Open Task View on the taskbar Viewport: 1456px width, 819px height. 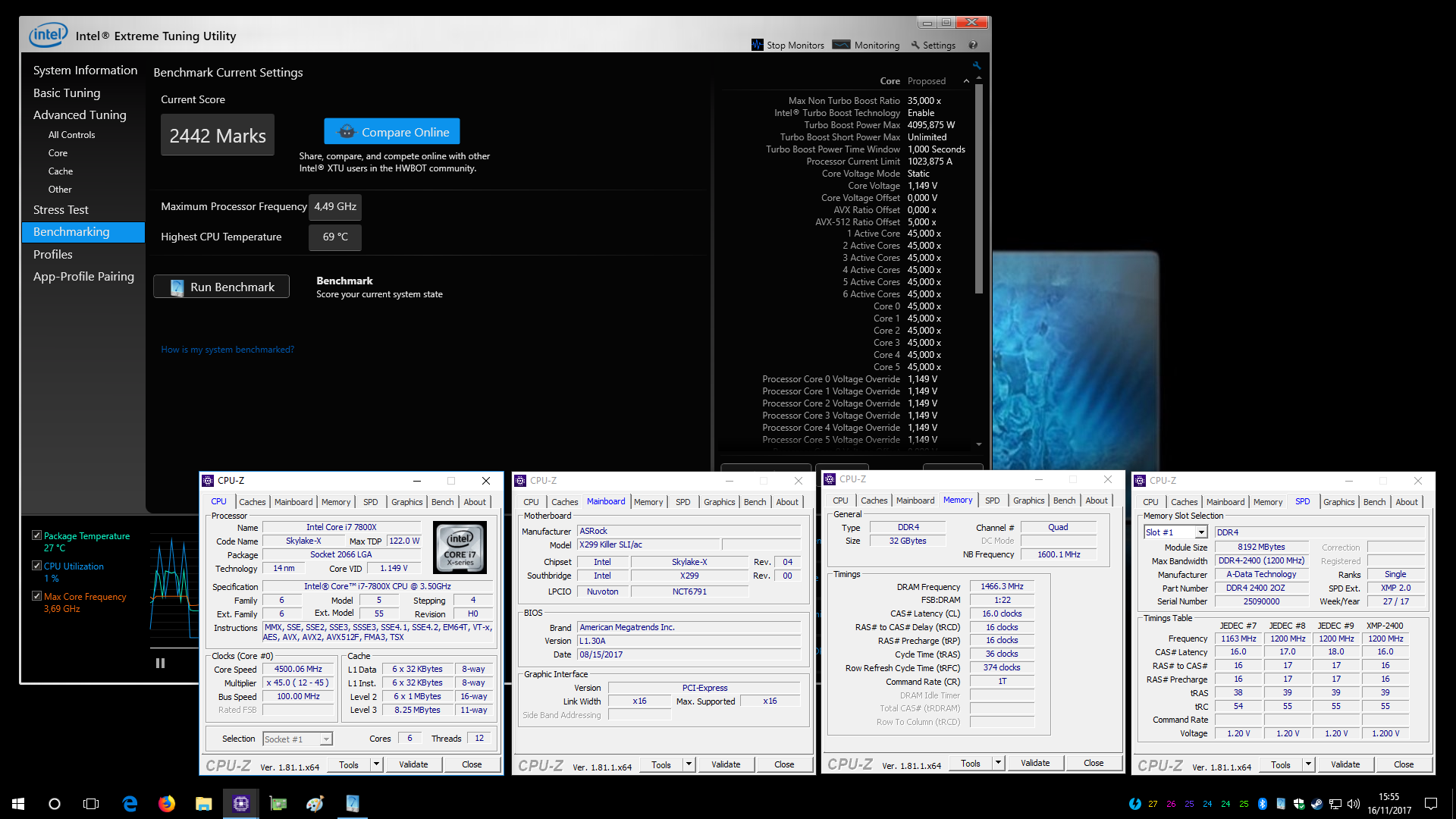click(91, 804)
